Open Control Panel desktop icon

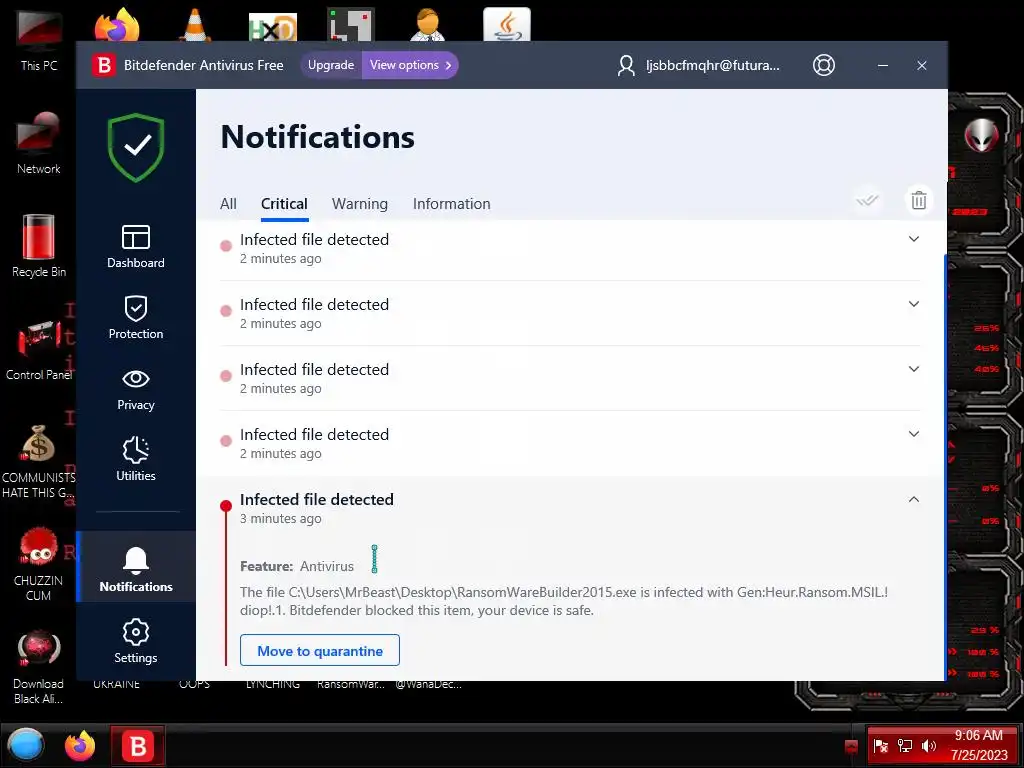tap(39, 349)
